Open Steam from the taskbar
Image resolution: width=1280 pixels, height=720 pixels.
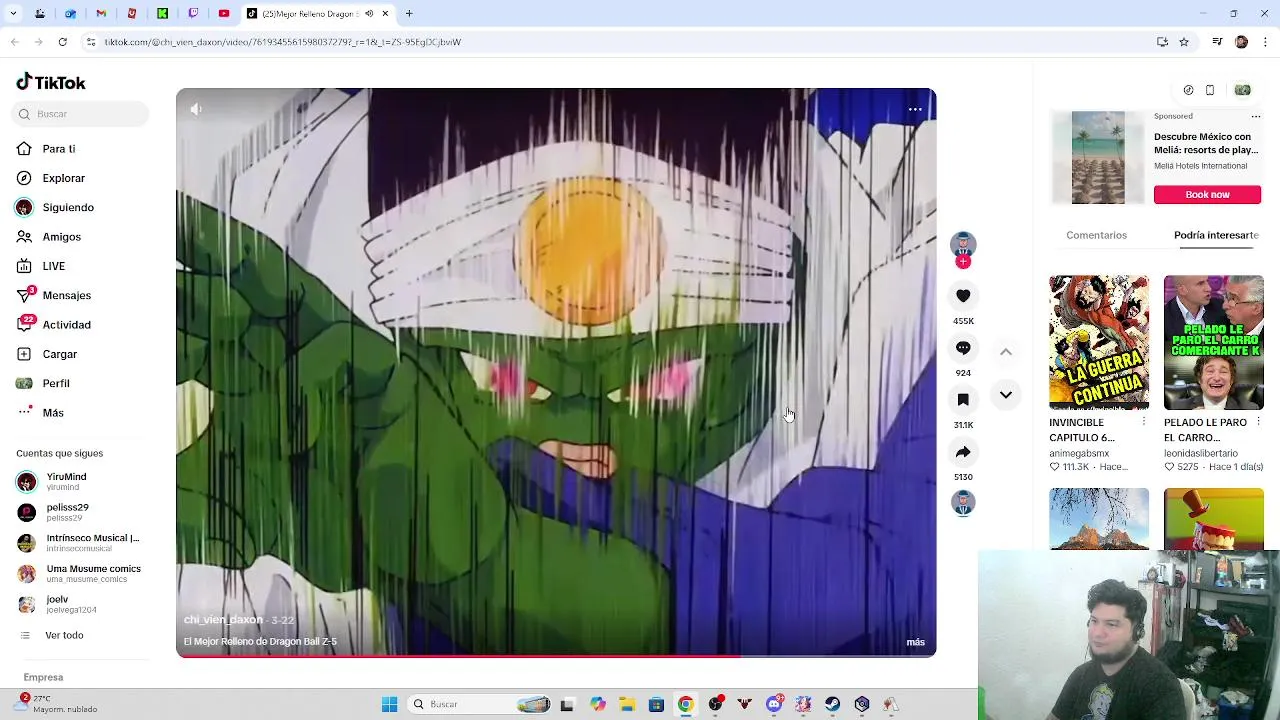[832, 704]
